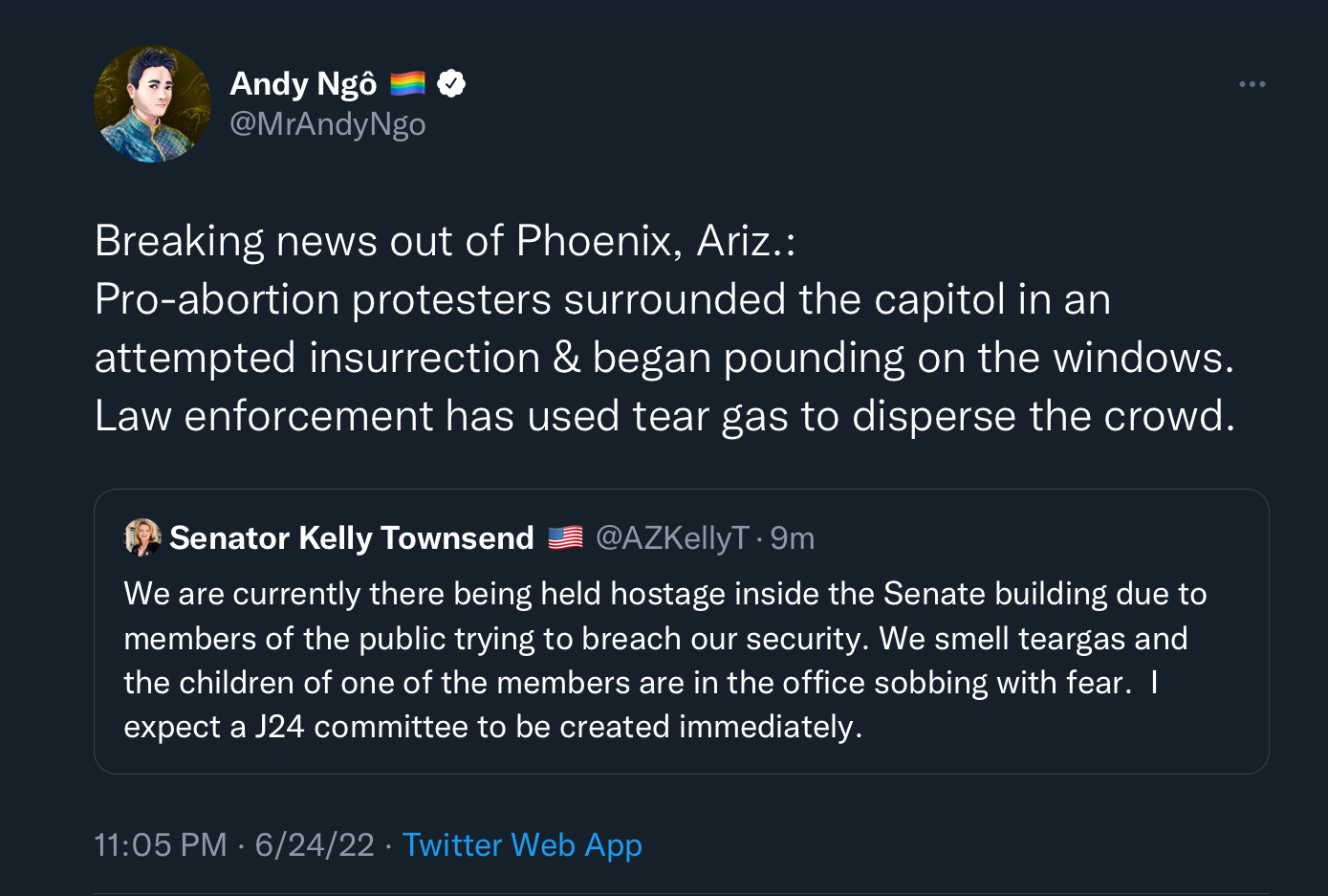Click the 6/24/22 date text
The image size is (1328, 896).
tap(315, 845)
